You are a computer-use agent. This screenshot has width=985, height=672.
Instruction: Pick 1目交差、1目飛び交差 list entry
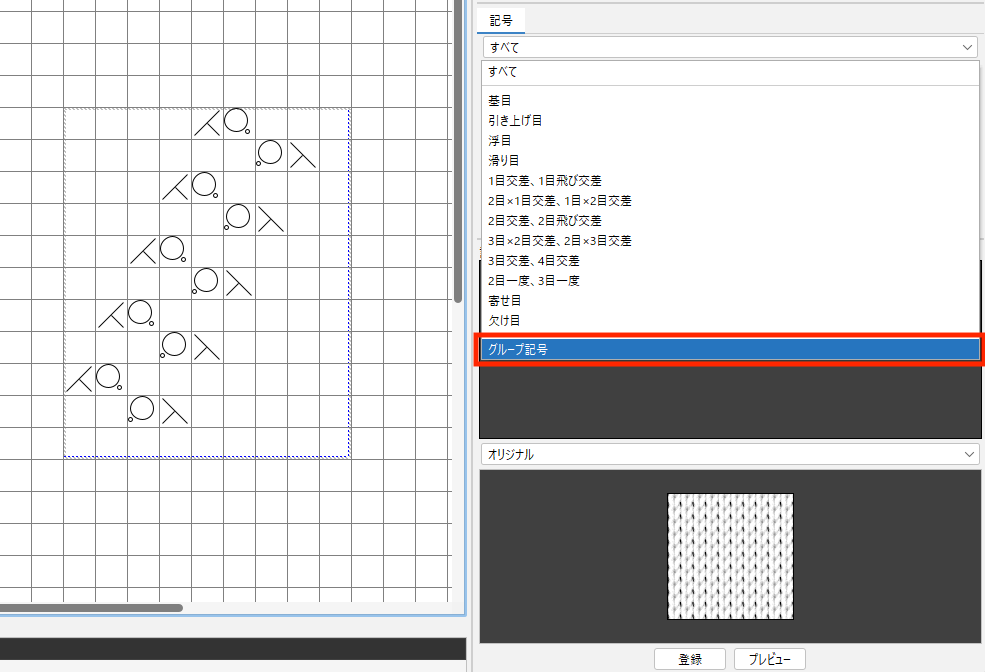point(730,181)
